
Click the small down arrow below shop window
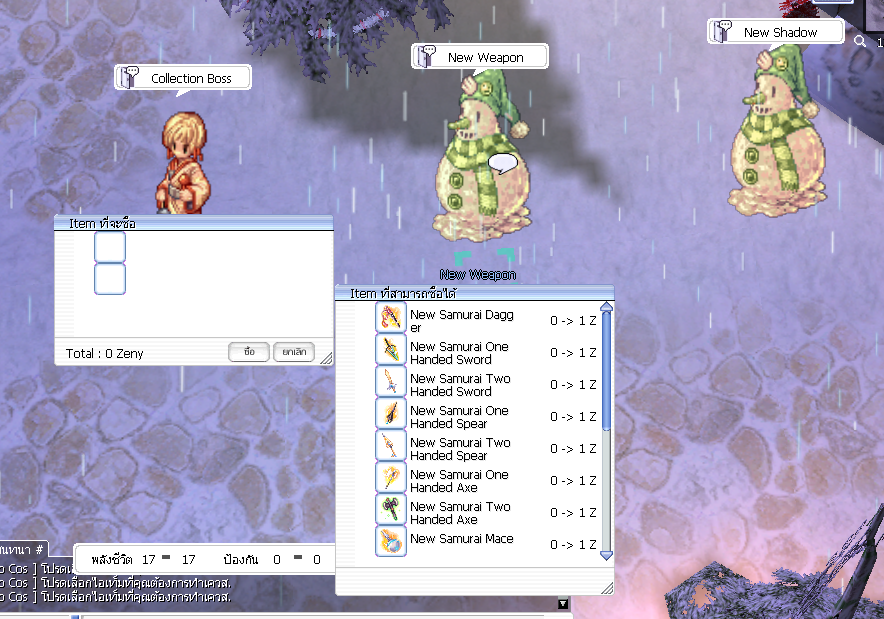(563, 604)
